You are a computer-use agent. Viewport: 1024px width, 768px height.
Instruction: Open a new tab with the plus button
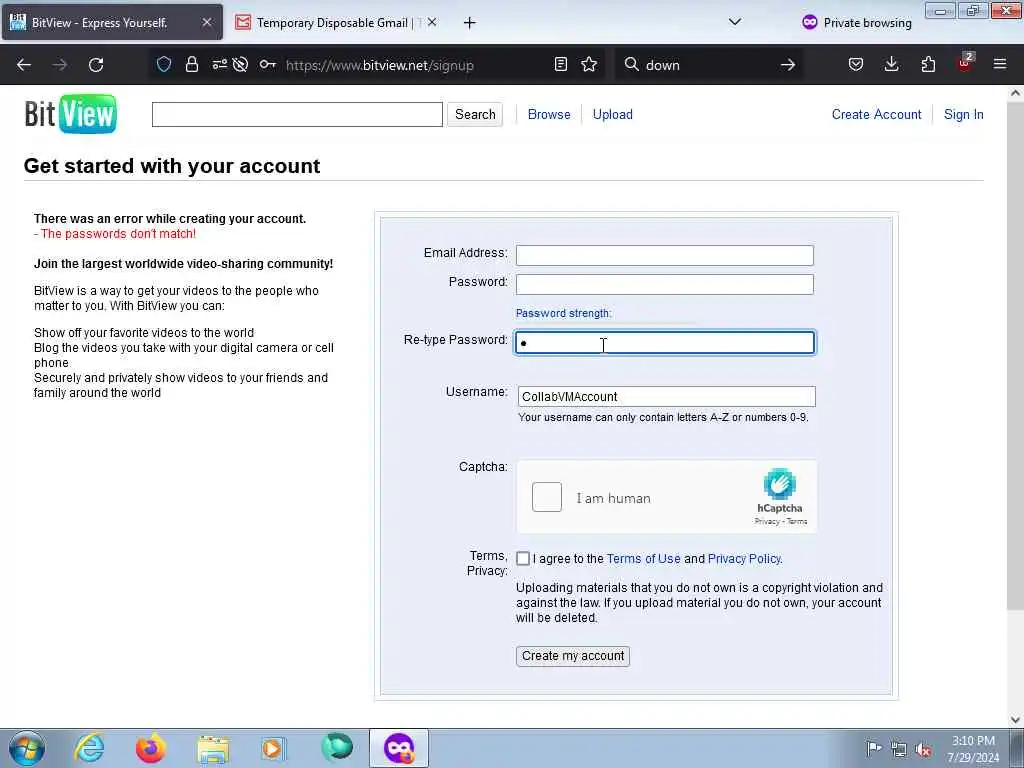coord(469,23)
